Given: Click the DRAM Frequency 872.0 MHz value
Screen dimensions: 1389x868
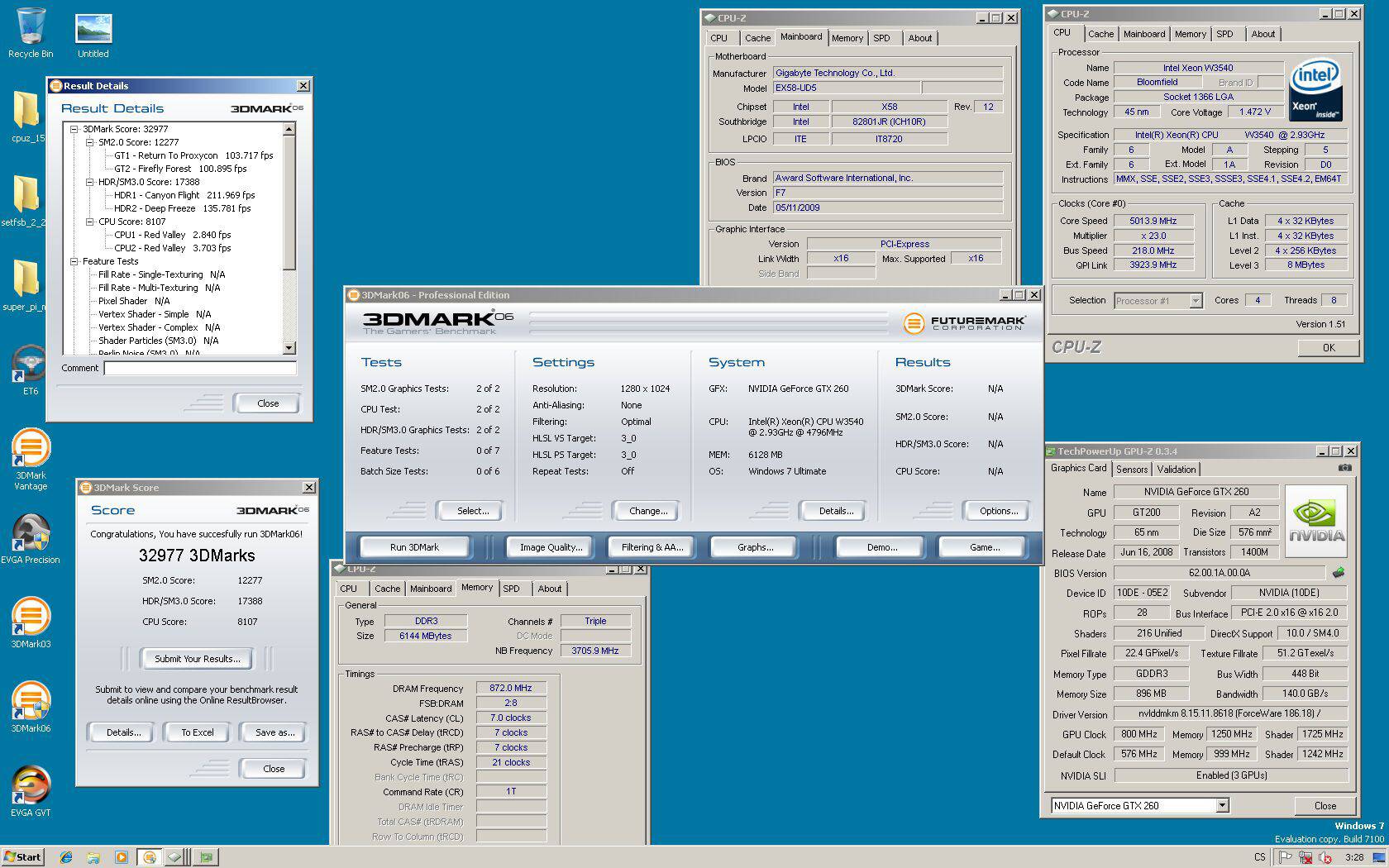Looking at the screenshot, I should (x=511, y=688).
